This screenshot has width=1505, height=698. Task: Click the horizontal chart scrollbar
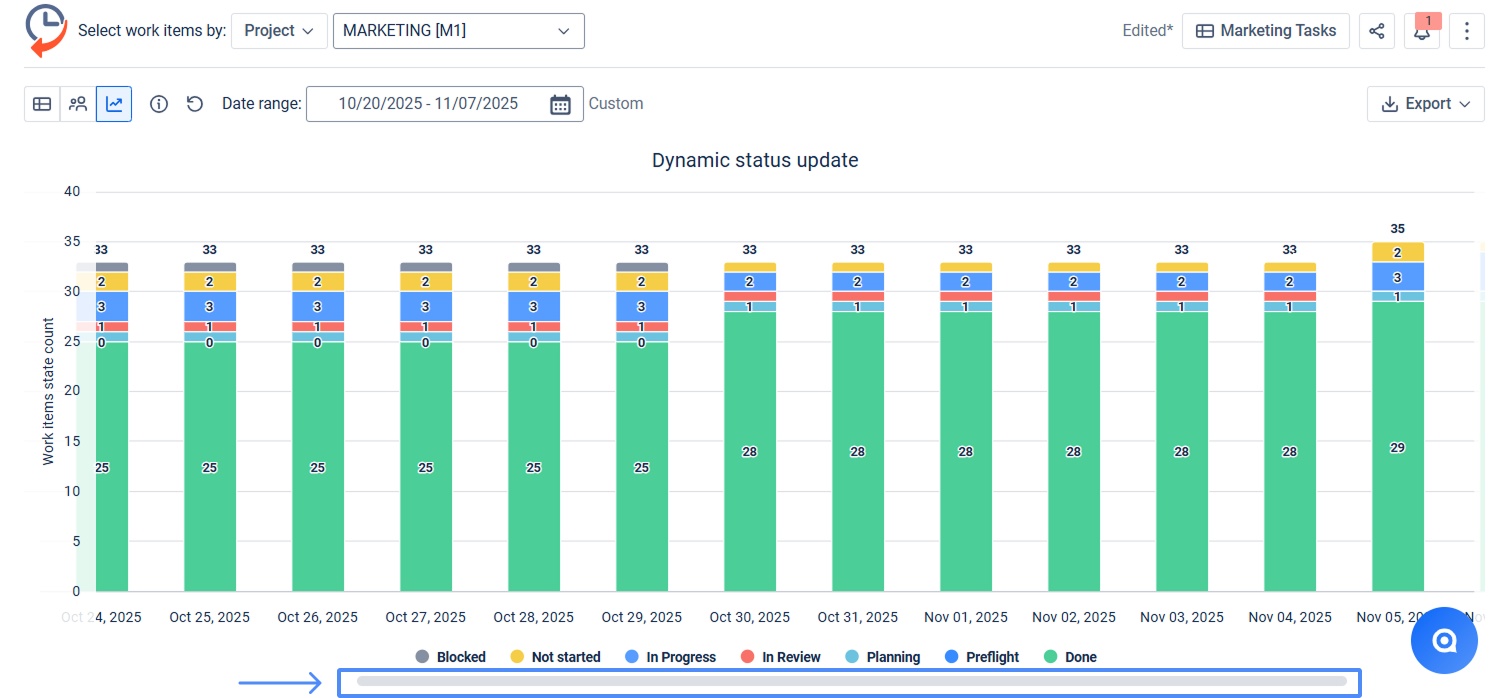(x=850, y=682)
